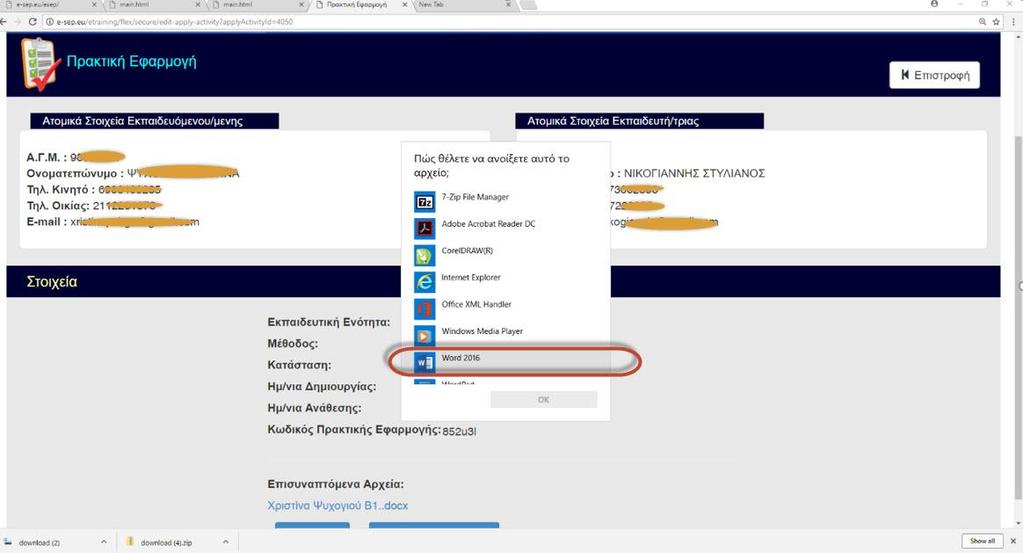Viewport: 1023px width, 553px height.
Task: Click the zoom magnifier icon in address bar
Action: point(982,22)
